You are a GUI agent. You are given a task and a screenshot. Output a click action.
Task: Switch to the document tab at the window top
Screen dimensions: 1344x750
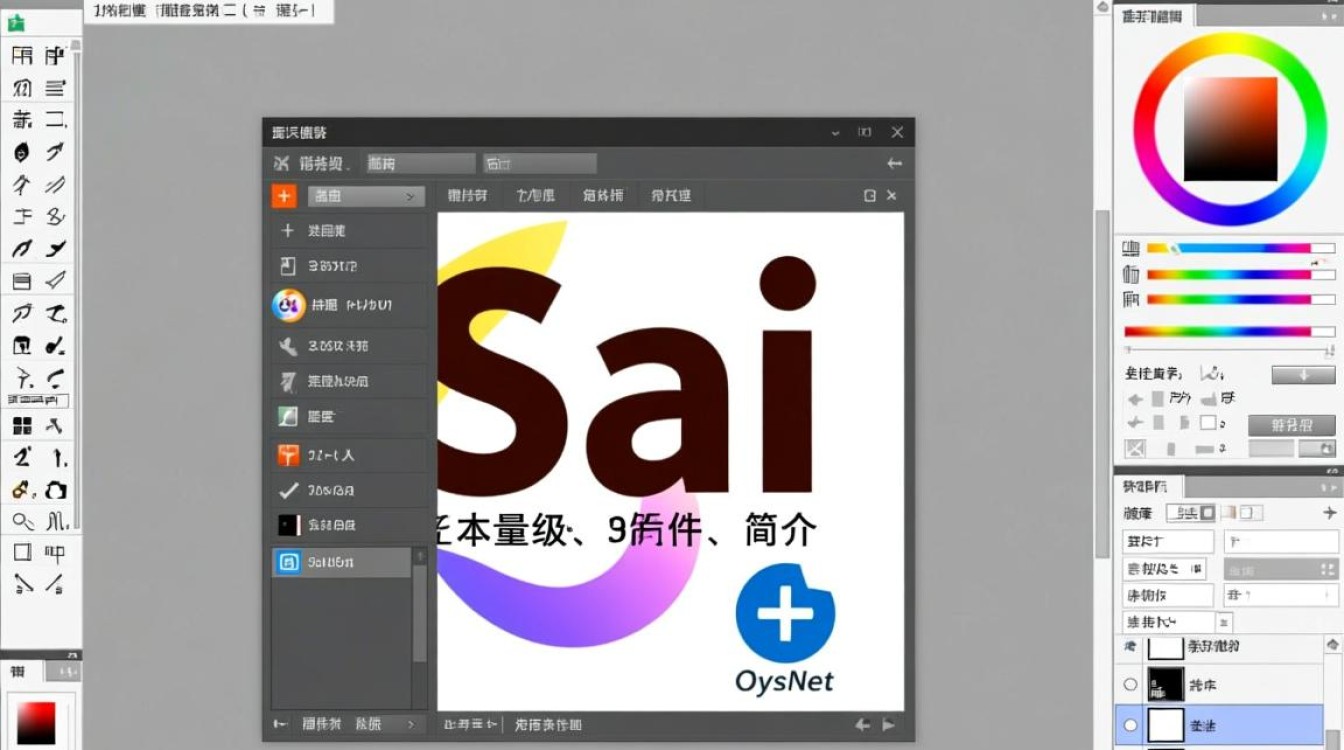(x=207, y=11)
